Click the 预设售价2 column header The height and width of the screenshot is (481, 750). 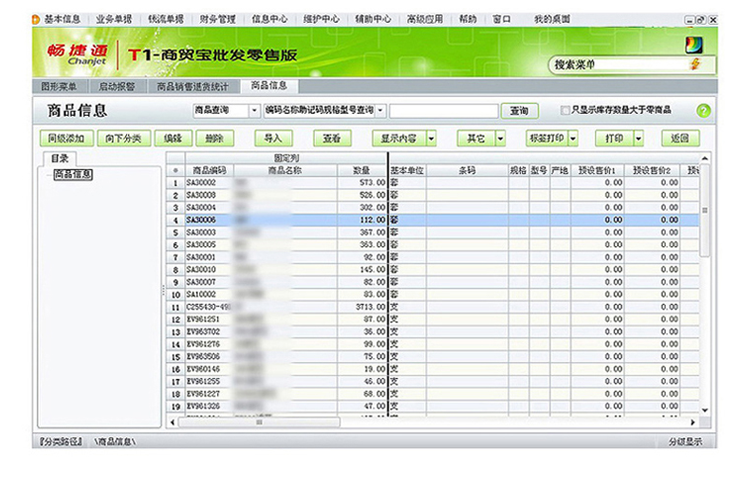(652, 170)
